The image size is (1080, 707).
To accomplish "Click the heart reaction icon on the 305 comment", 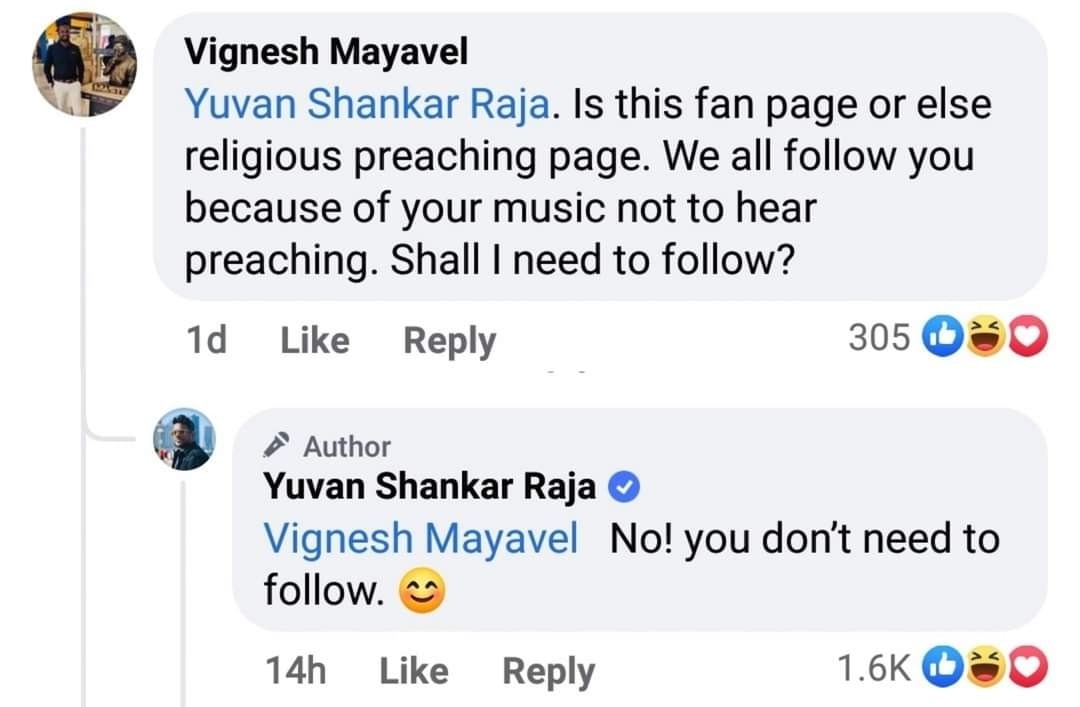I will tap(1026, 340).
